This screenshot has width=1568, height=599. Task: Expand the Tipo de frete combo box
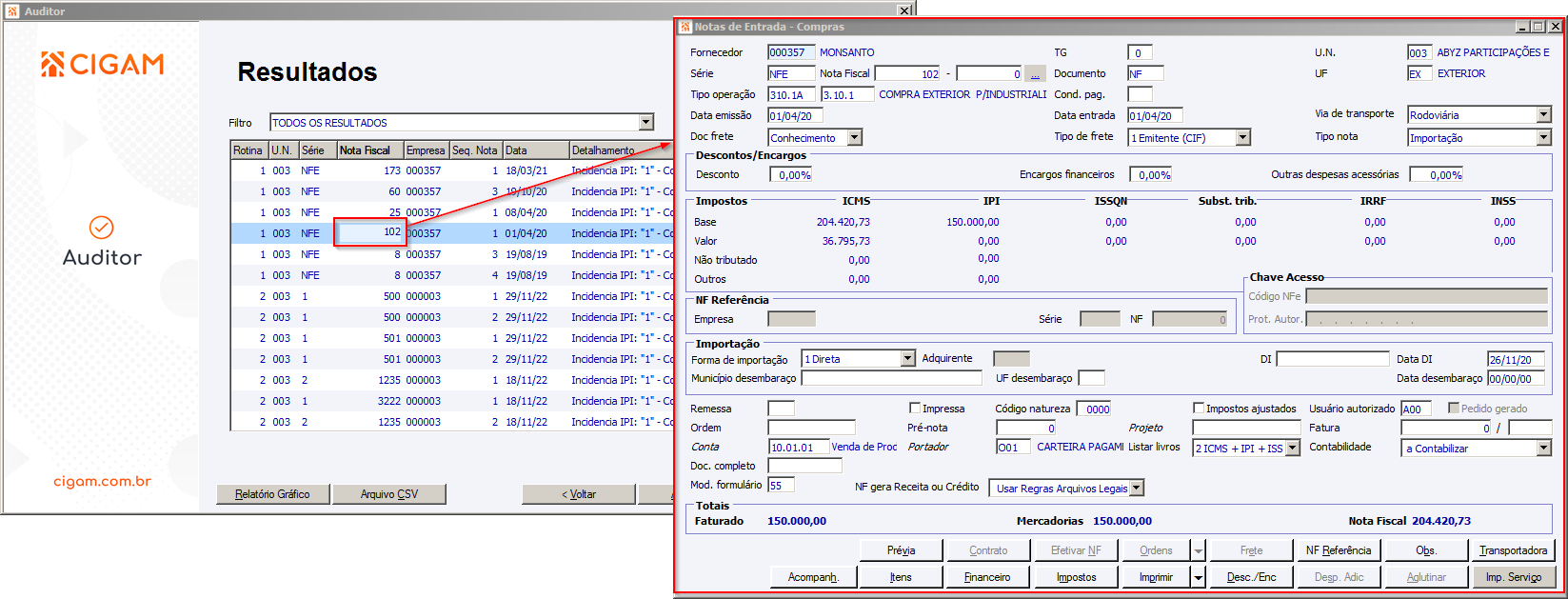1242,138
